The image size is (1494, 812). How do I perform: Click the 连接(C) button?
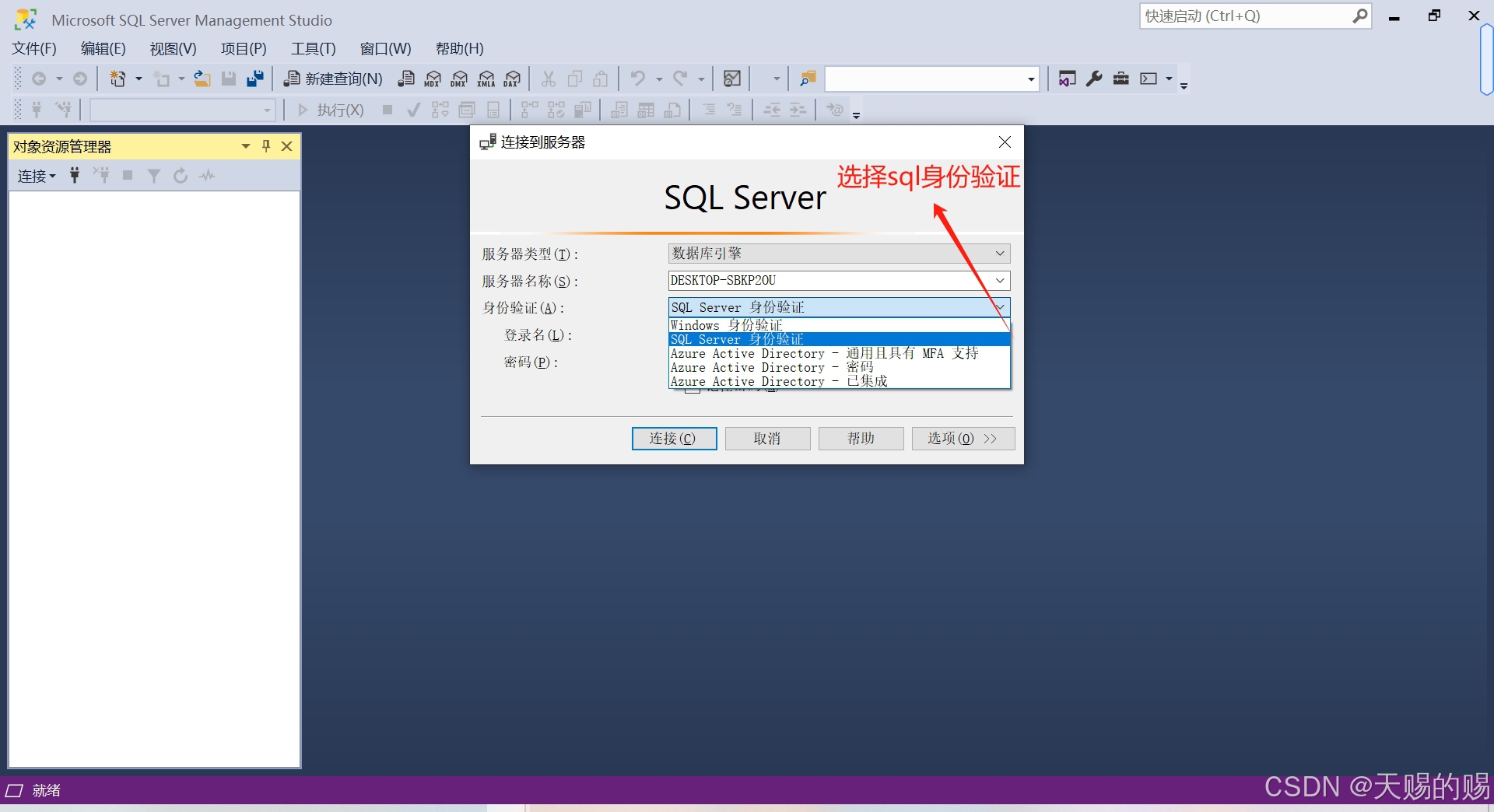(674, 439)
